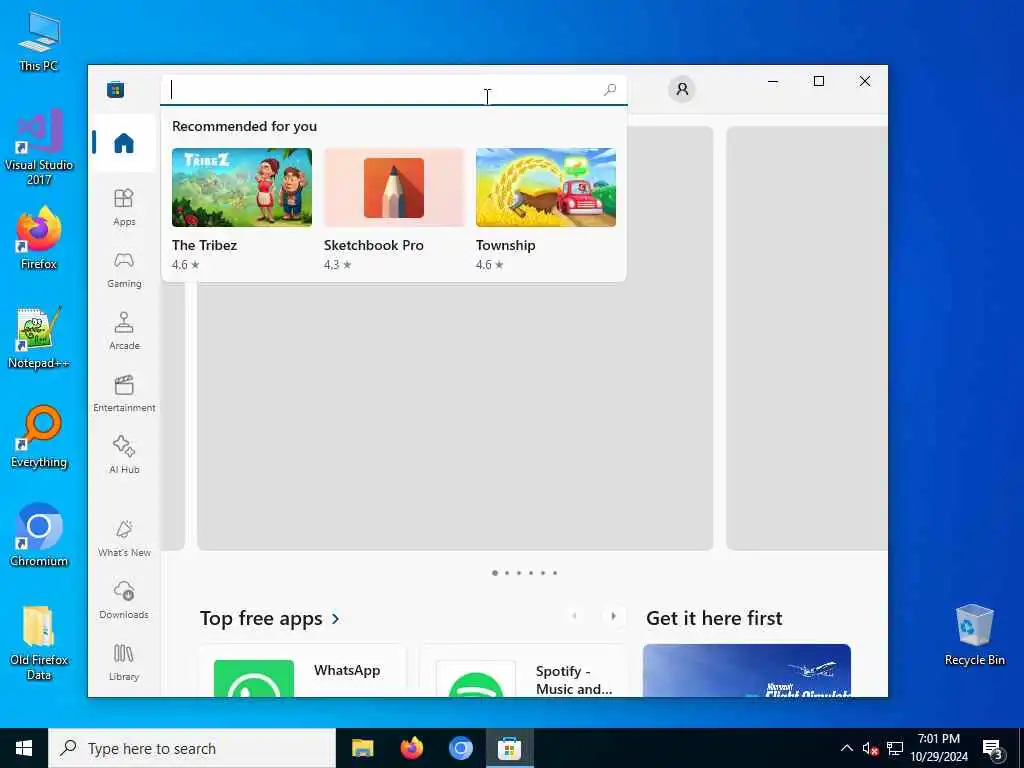
Task: Click the taskbar clock showing 7:01 PM
Action: coord(938,748)
